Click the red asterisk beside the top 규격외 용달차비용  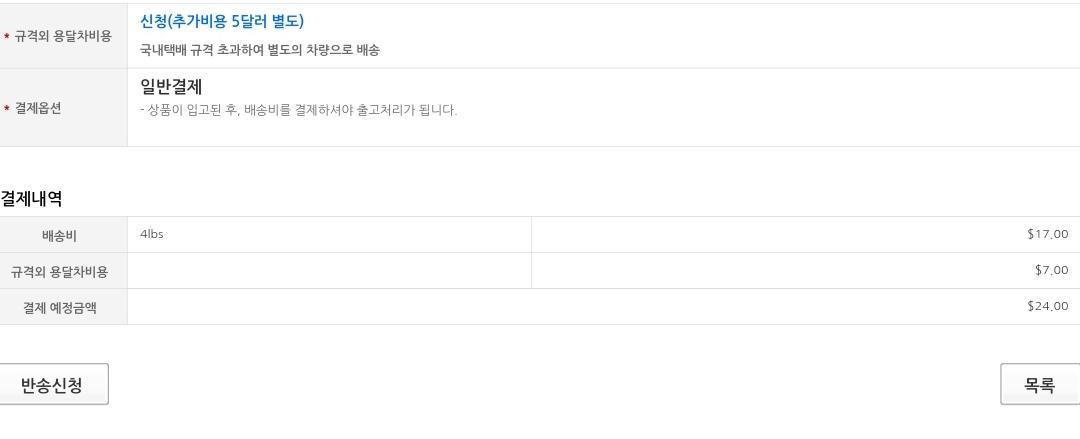coord(7,37)
